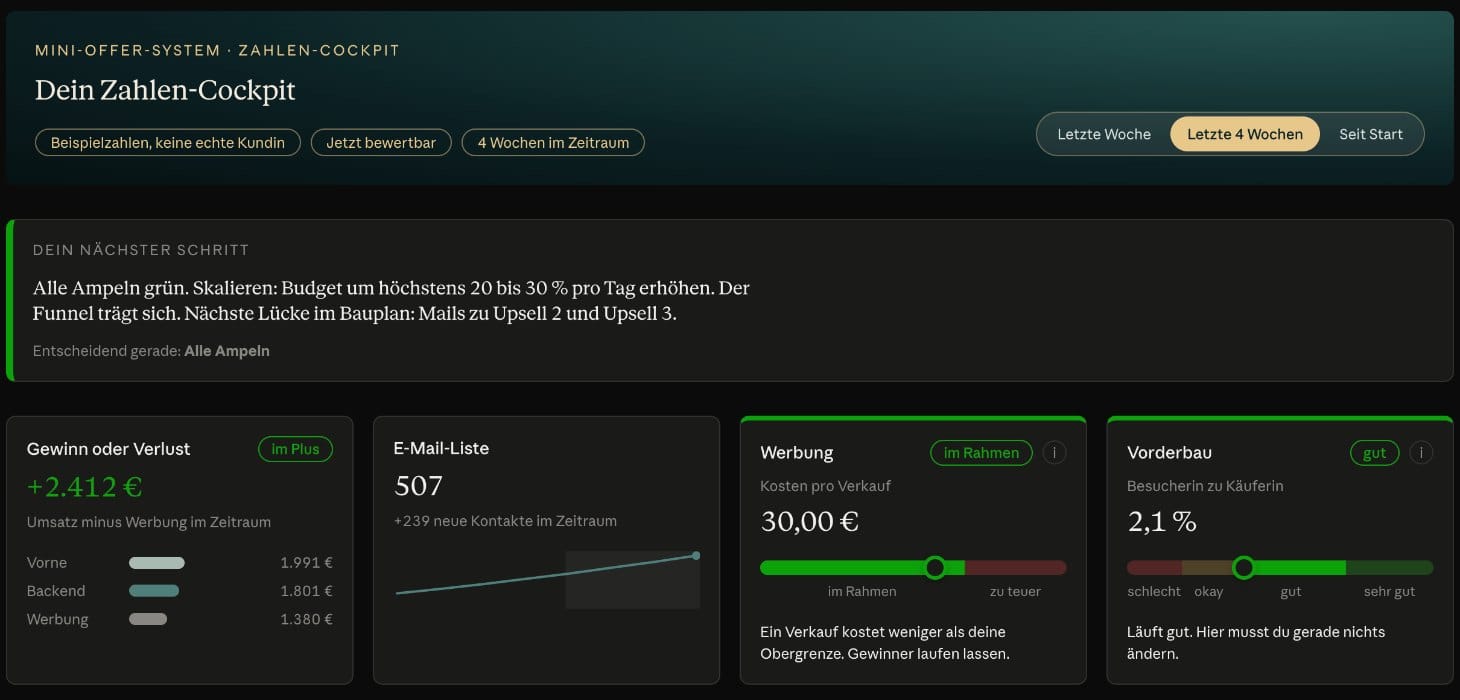Open the info icon on the Vorderbau card
The height and width of the screenshot is (700, 1460).
point(1421,453)
